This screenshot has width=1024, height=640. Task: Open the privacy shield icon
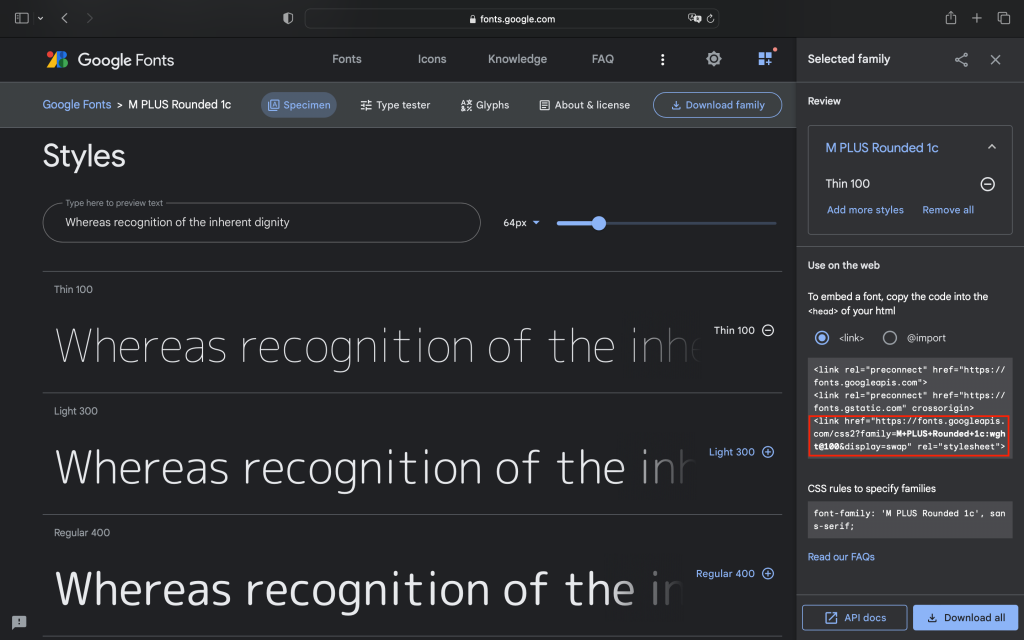[288, 18]
